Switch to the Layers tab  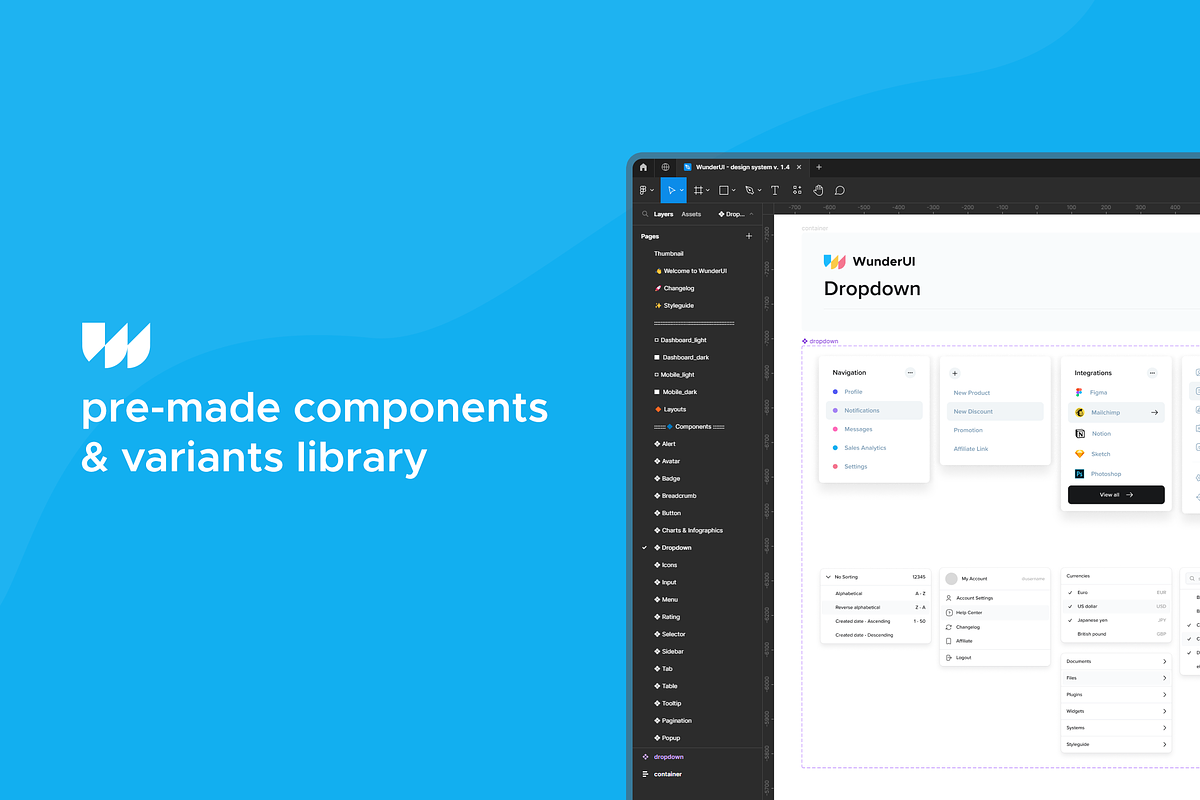(x=663, y=214)
